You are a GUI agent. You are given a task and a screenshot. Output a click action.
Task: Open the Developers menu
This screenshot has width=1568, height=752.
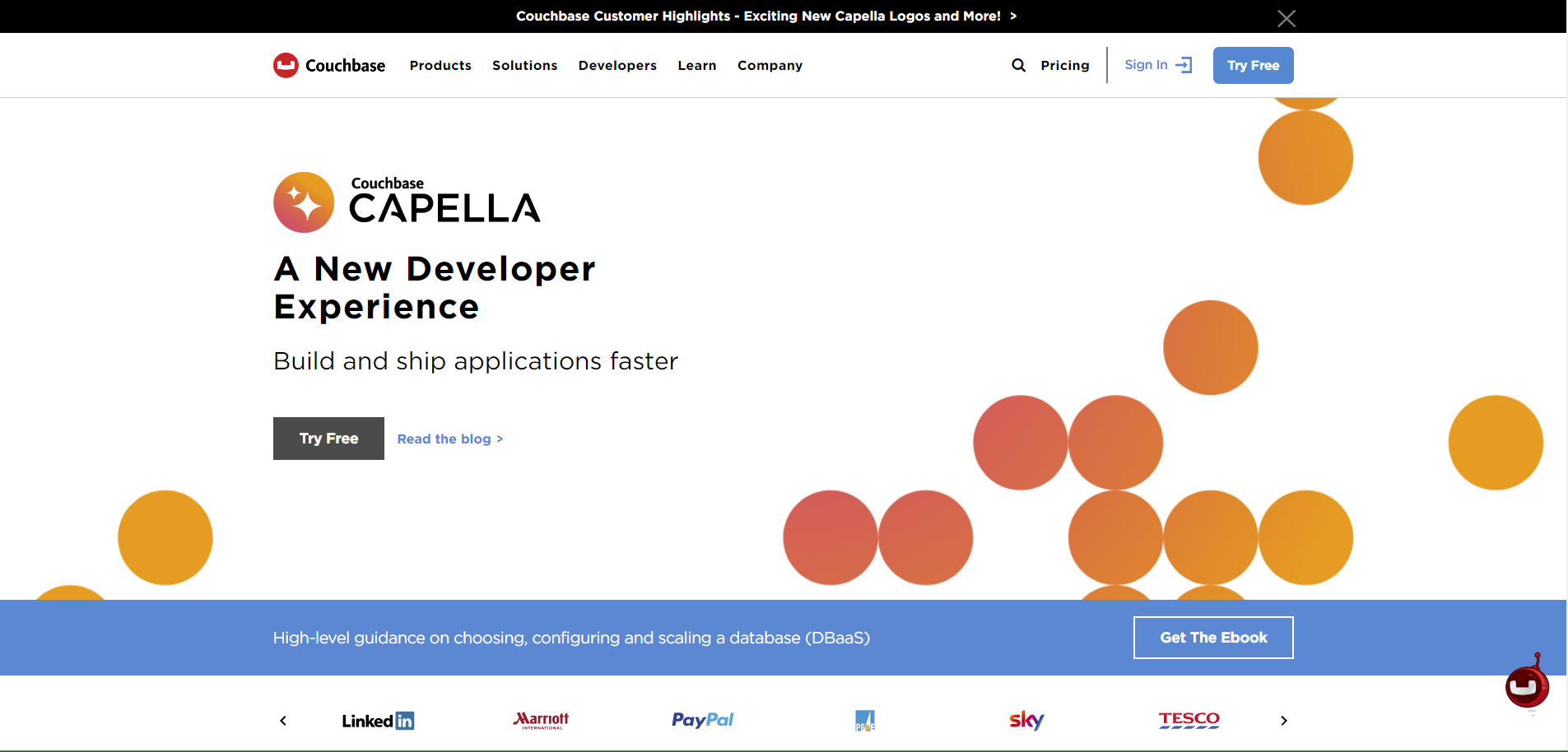point(617,65)
